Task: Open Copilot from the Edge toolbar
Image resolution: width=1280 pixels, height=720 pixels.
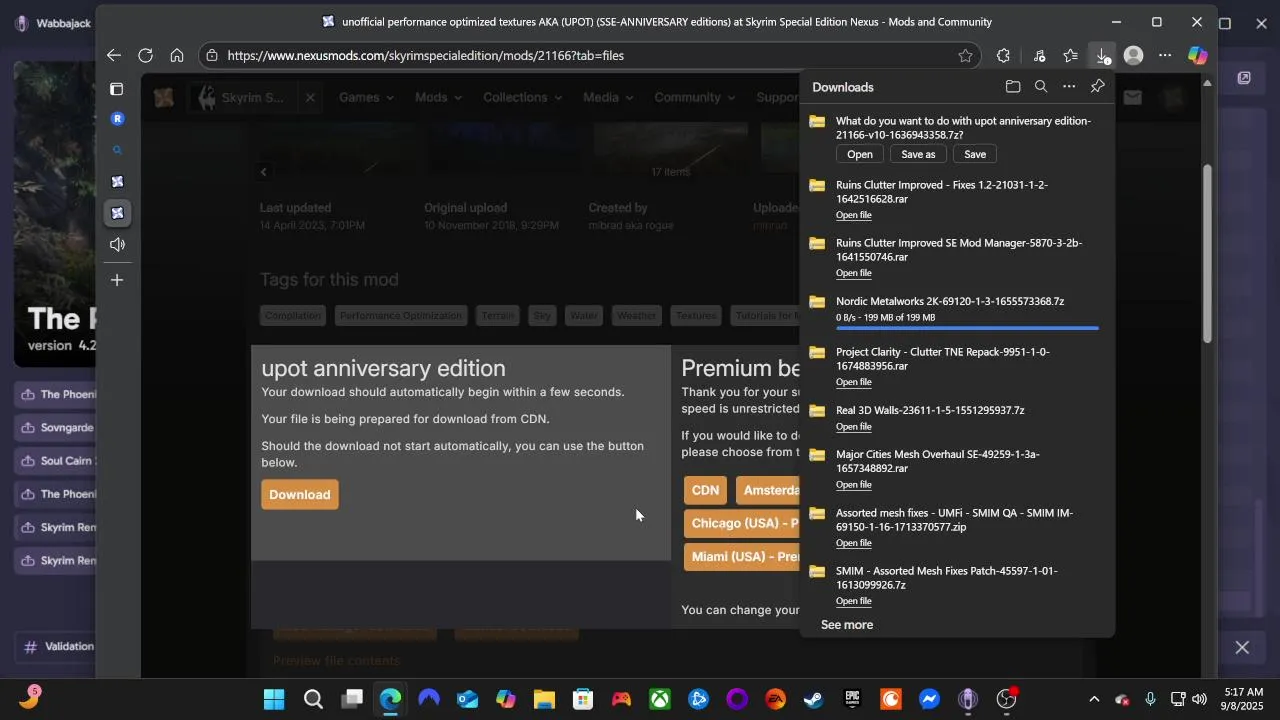Action: point(1197,56)
